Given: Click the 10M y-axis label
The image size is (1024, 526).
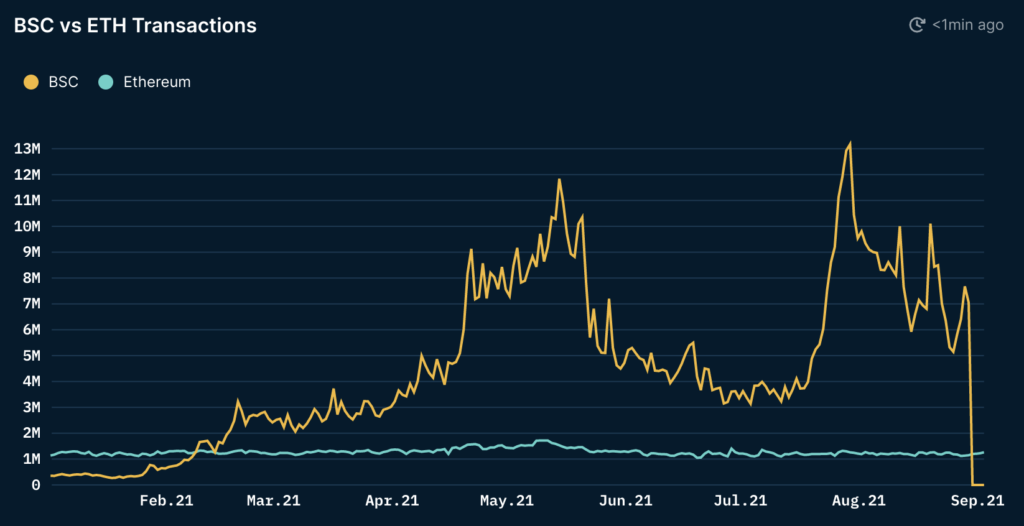Looking at the screenshot, I should pos(27,226).
